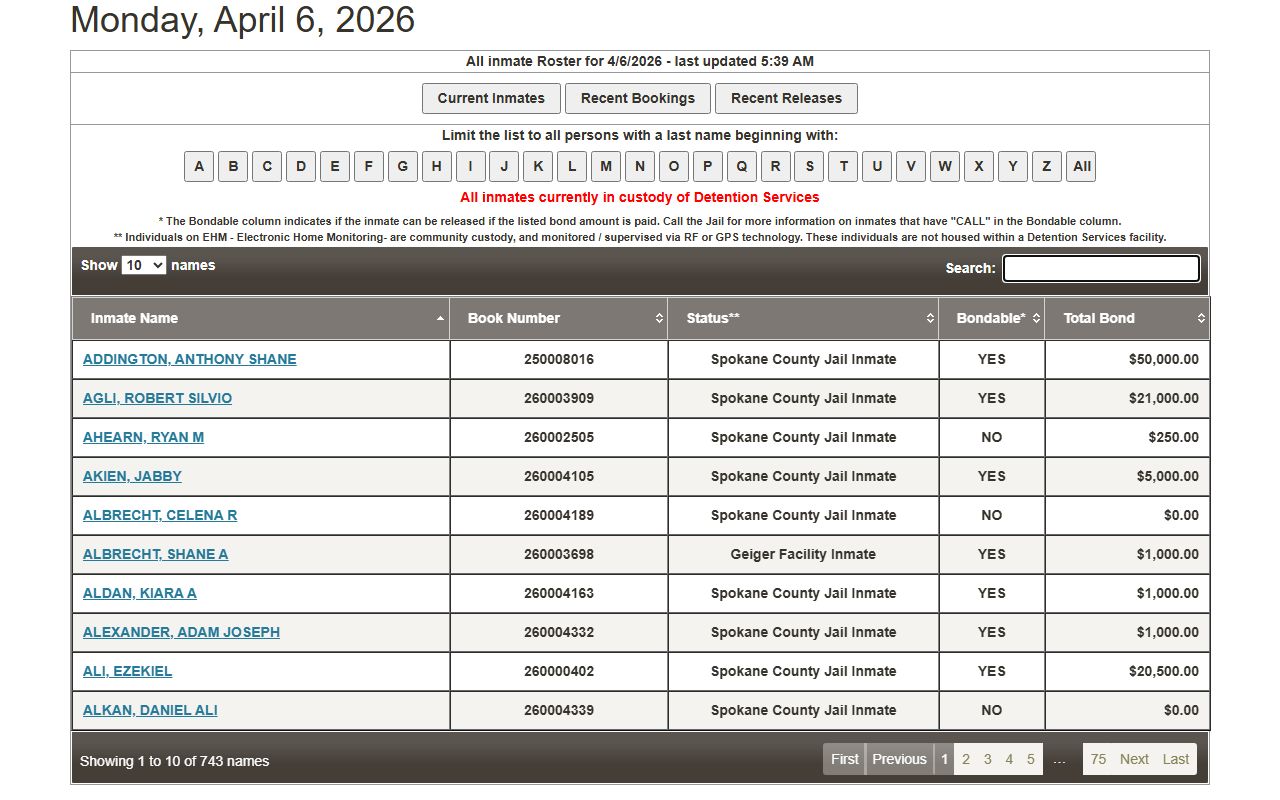
Task: Filter last names by letter M
Action: click(x=606, y=166)
